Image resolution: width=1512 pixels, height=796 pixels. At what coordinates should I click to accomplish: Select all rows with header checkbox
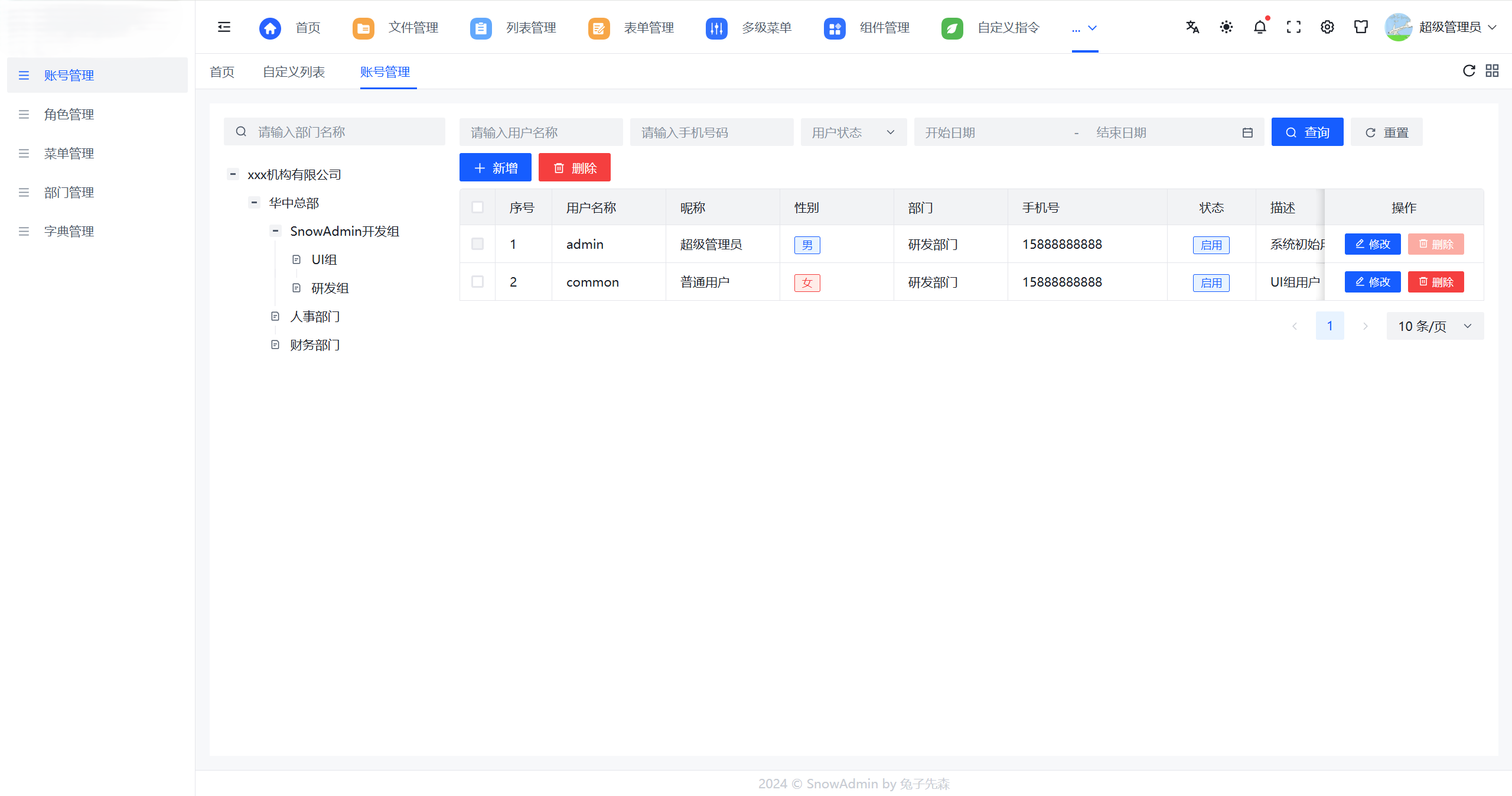pos(477,207)
